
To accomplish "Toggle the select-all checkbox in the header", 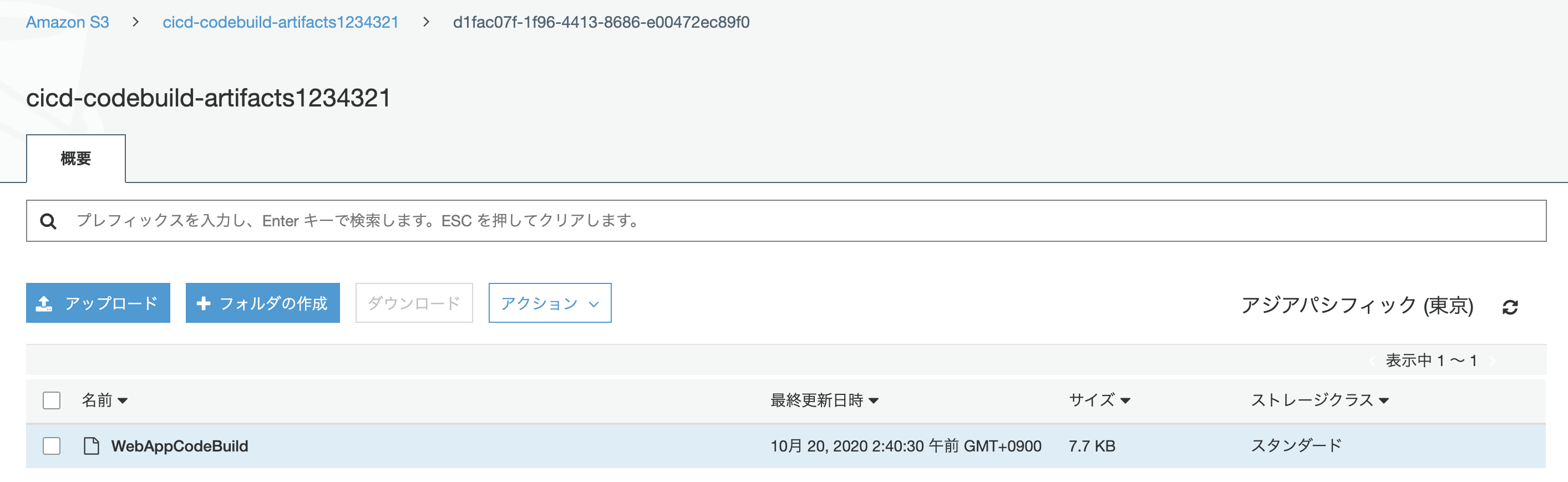I will click(x=52, y=400).
